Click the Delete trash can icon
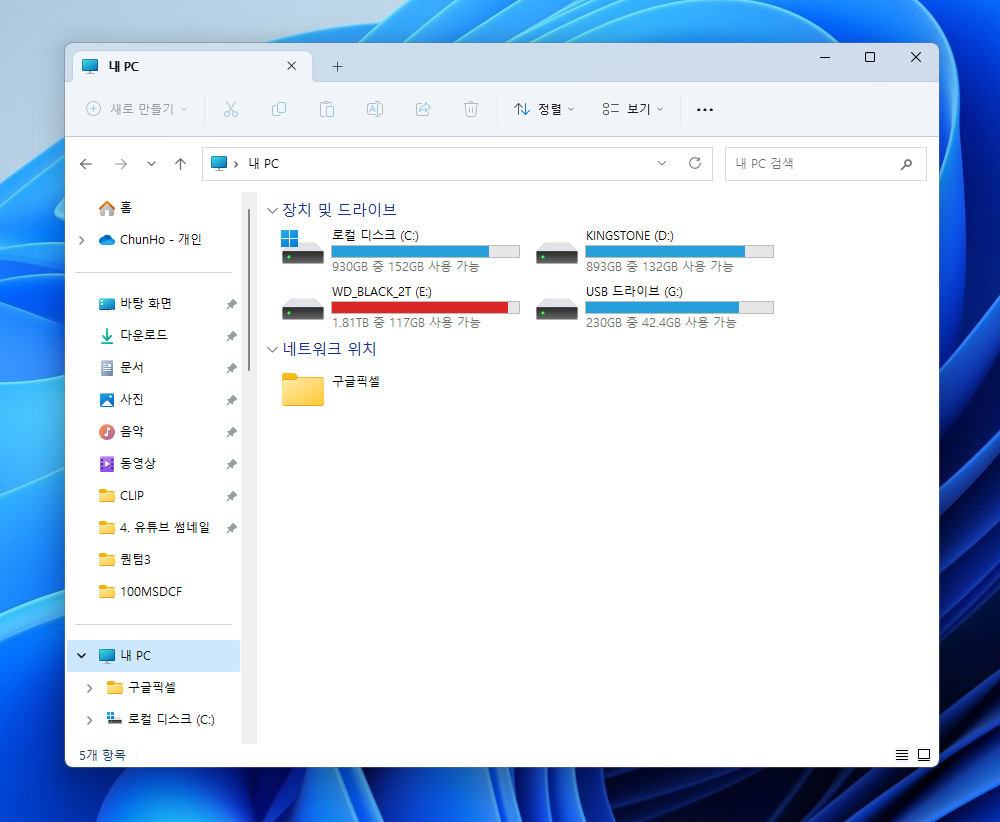 [x=471, y=109]
